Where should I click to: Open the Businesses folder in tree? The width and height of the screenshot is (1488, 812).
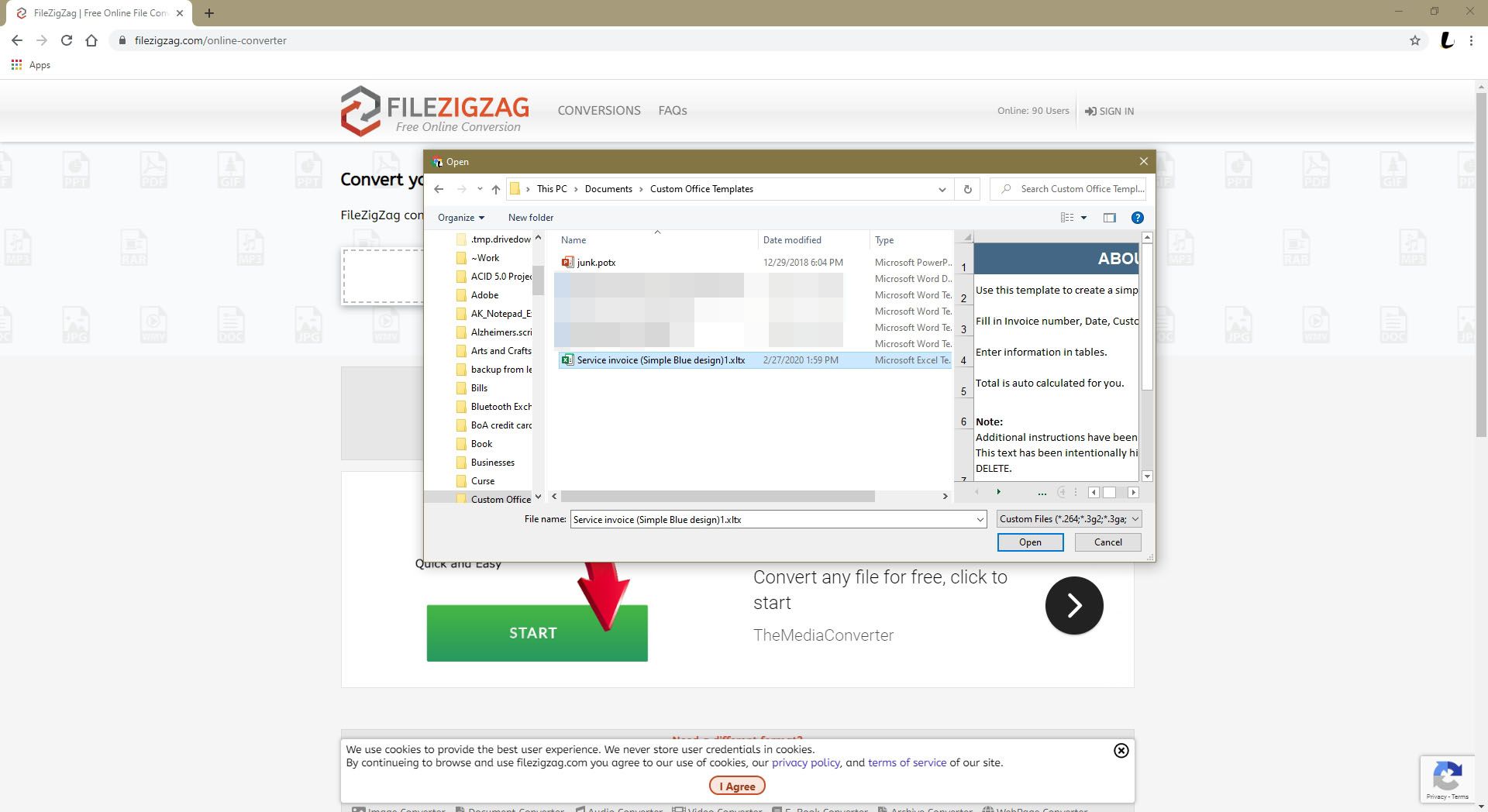tap(492, 463)
